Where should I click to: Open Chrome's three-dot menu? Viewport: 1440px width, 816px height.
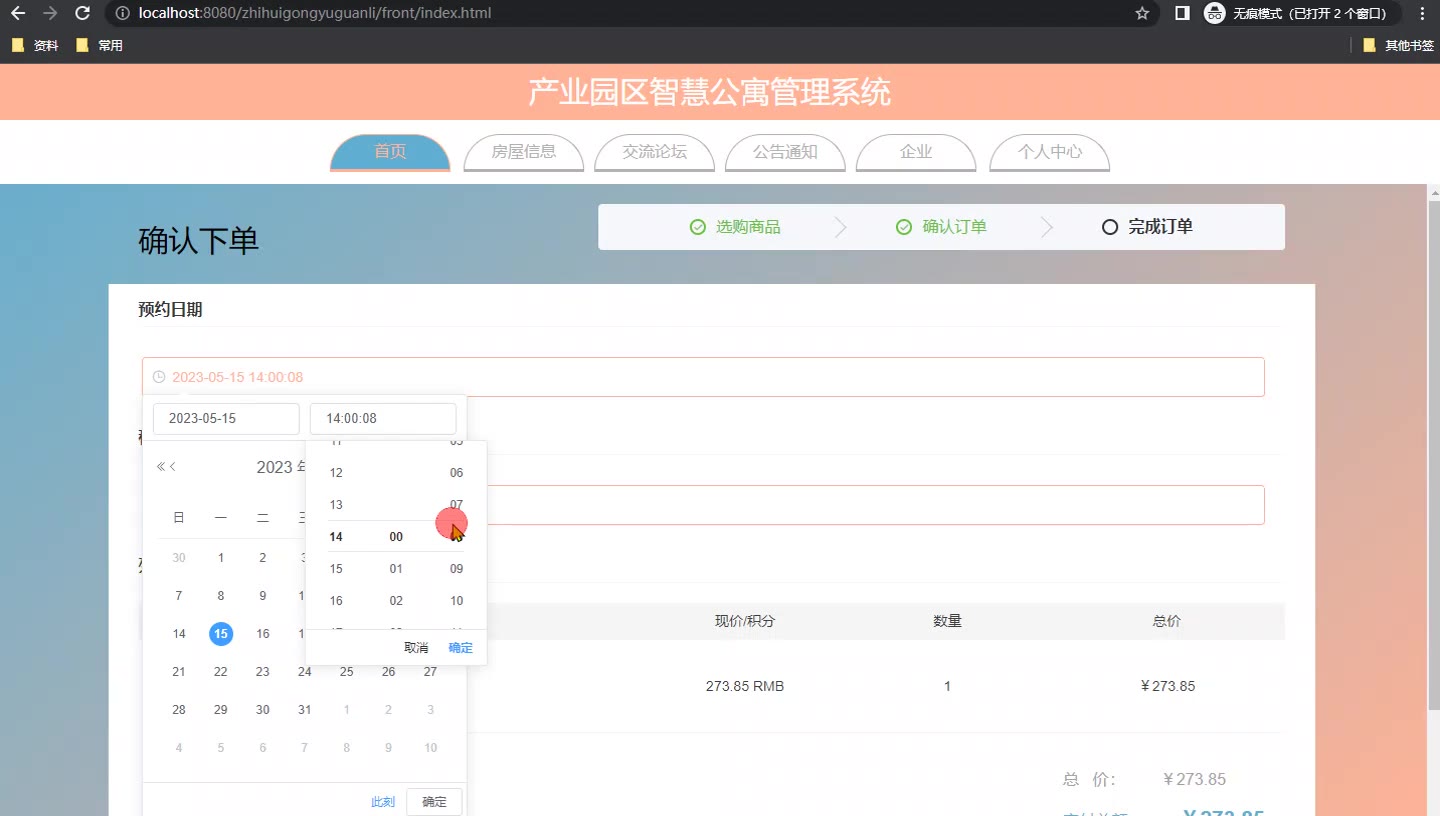(x=1422, y=13)
